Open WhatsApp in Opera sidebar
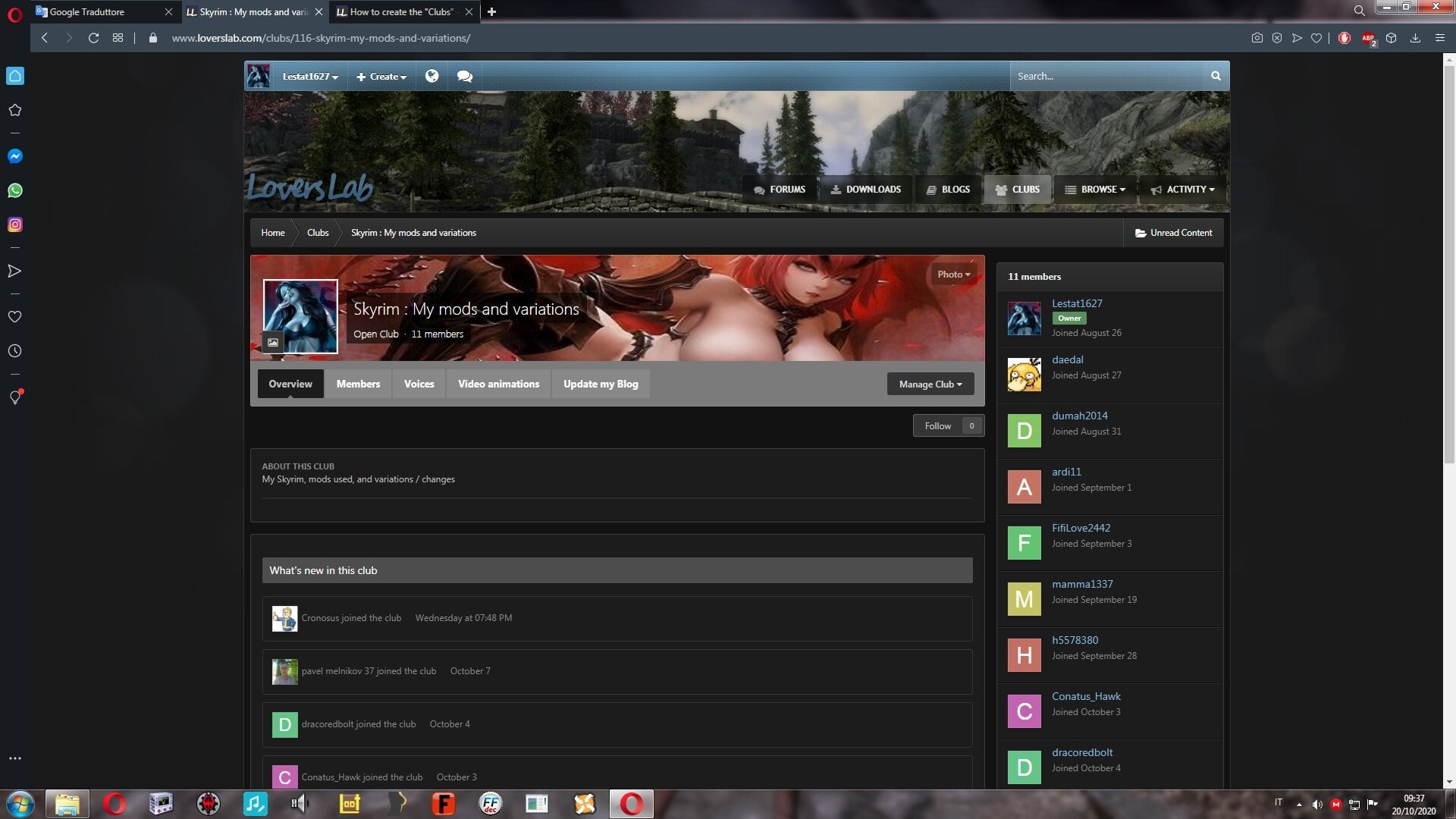Viewport: 1456px width, 819px height. (15, 190)
